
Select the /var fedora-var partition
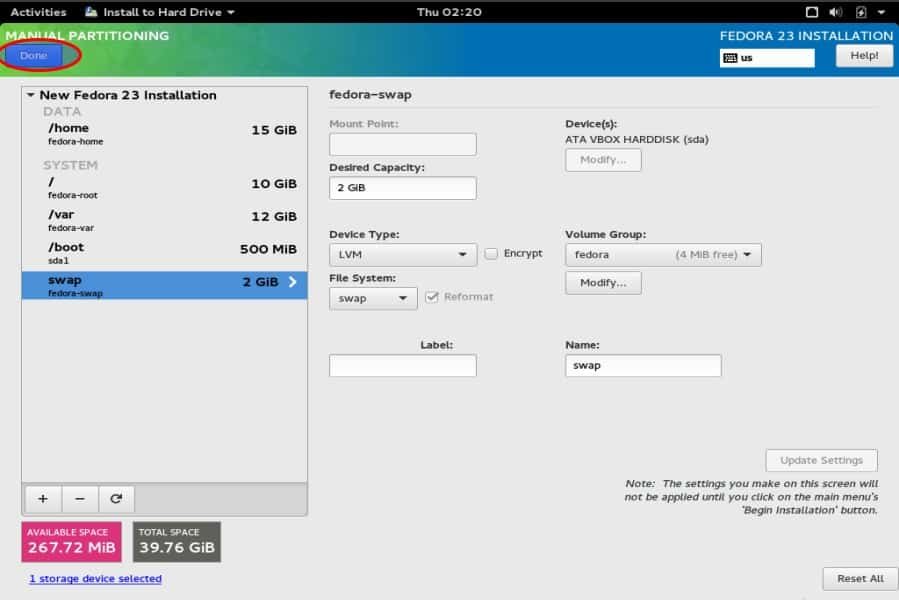(x=165, y=220)
